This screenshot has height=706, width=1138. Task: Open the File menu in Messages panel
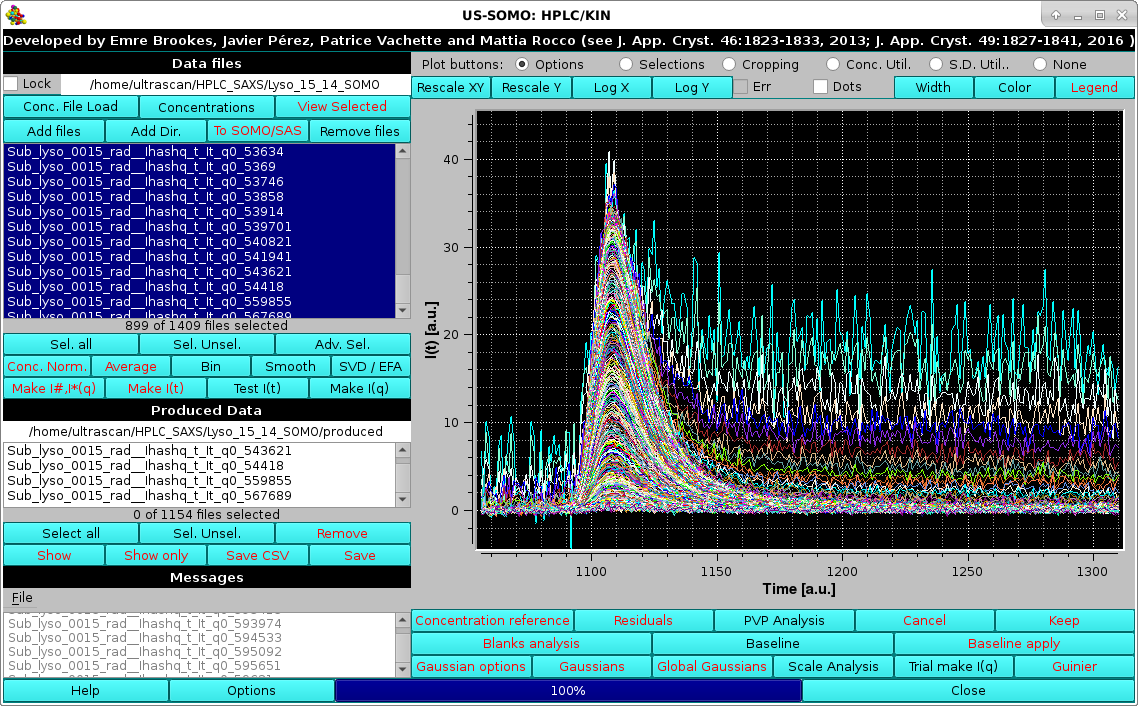(x=22, y=597)
